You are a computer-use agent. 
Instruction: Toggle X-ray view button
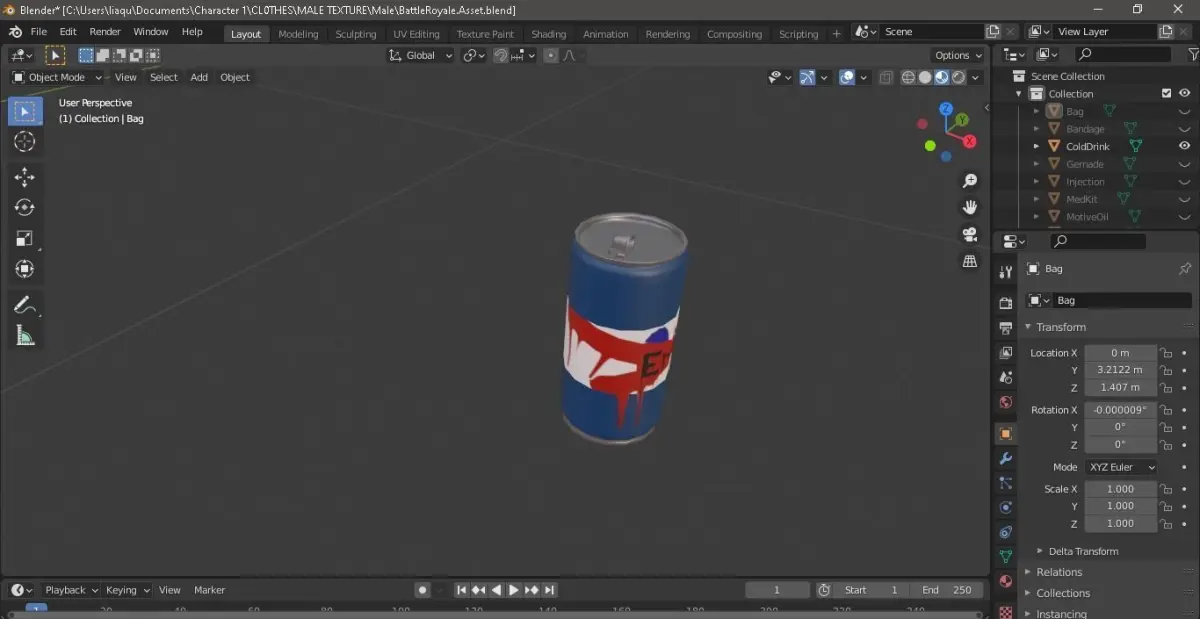[886, 77]
